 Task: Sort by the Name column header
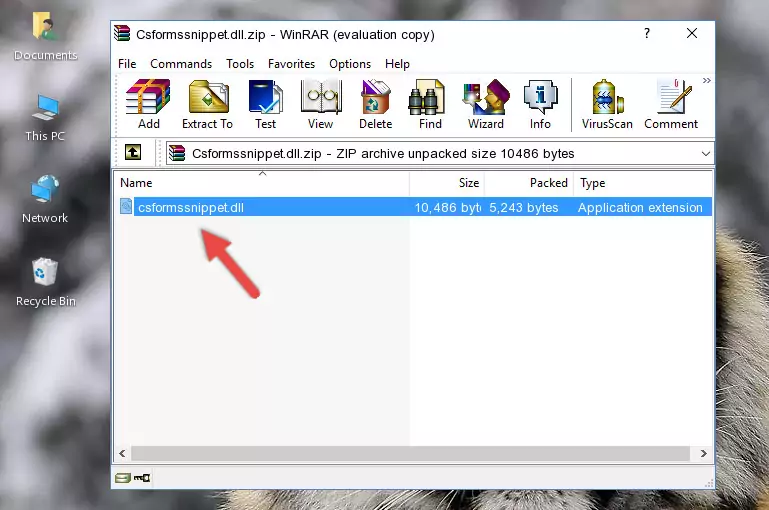point(262,183)
